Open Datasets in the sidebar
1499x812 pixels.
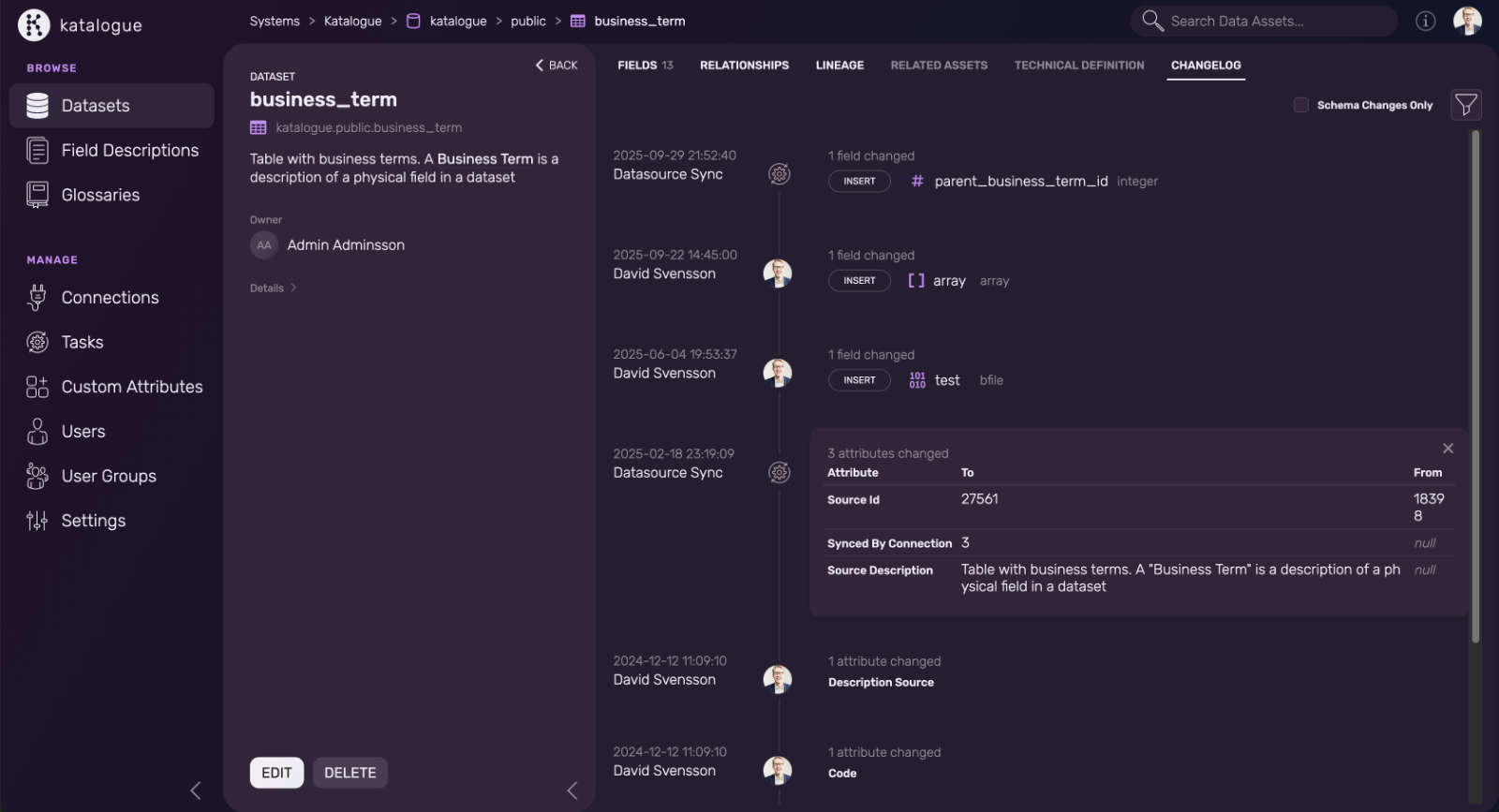(111, 106)
